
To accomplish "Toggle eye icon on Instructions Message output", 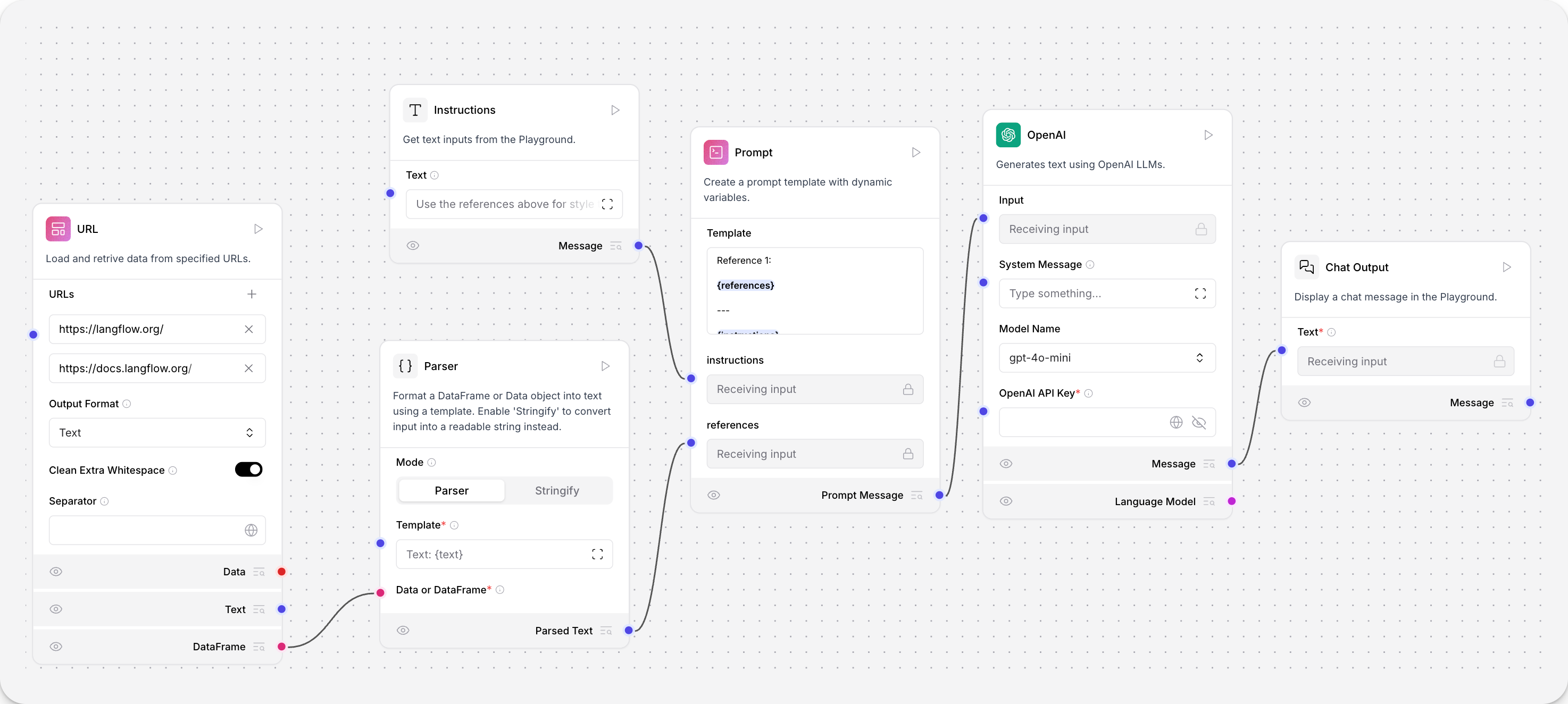I will click(413, 246).
